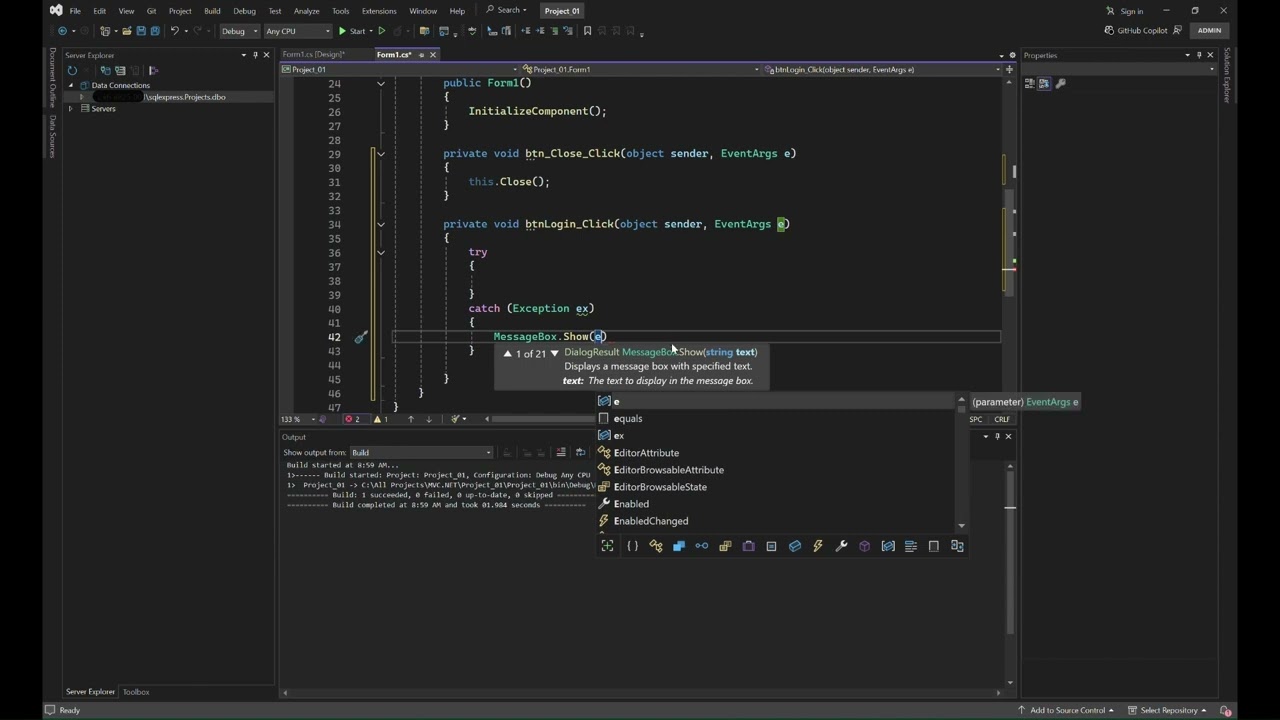The width and height of the screenshot is (1280, 720).
Task: Click the notifications bell in status bar
Action: [1225, 710]
